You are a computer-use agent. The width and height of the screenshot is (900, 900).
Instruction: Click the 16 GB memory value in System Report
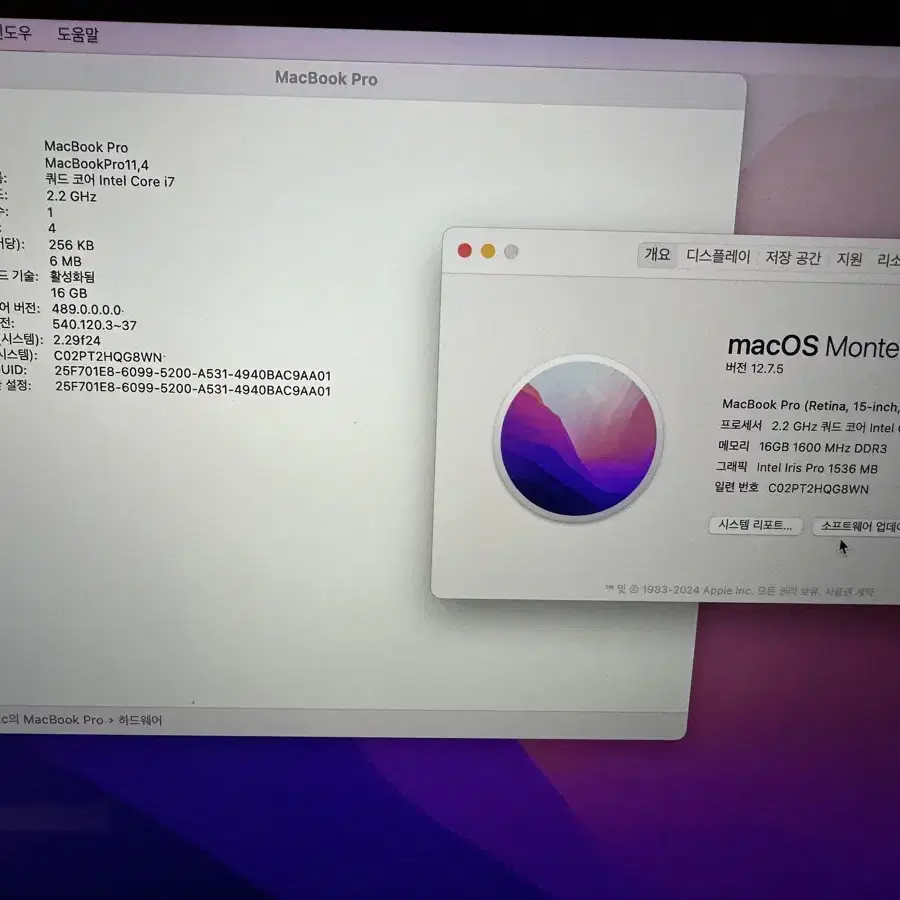click(69, 293)
